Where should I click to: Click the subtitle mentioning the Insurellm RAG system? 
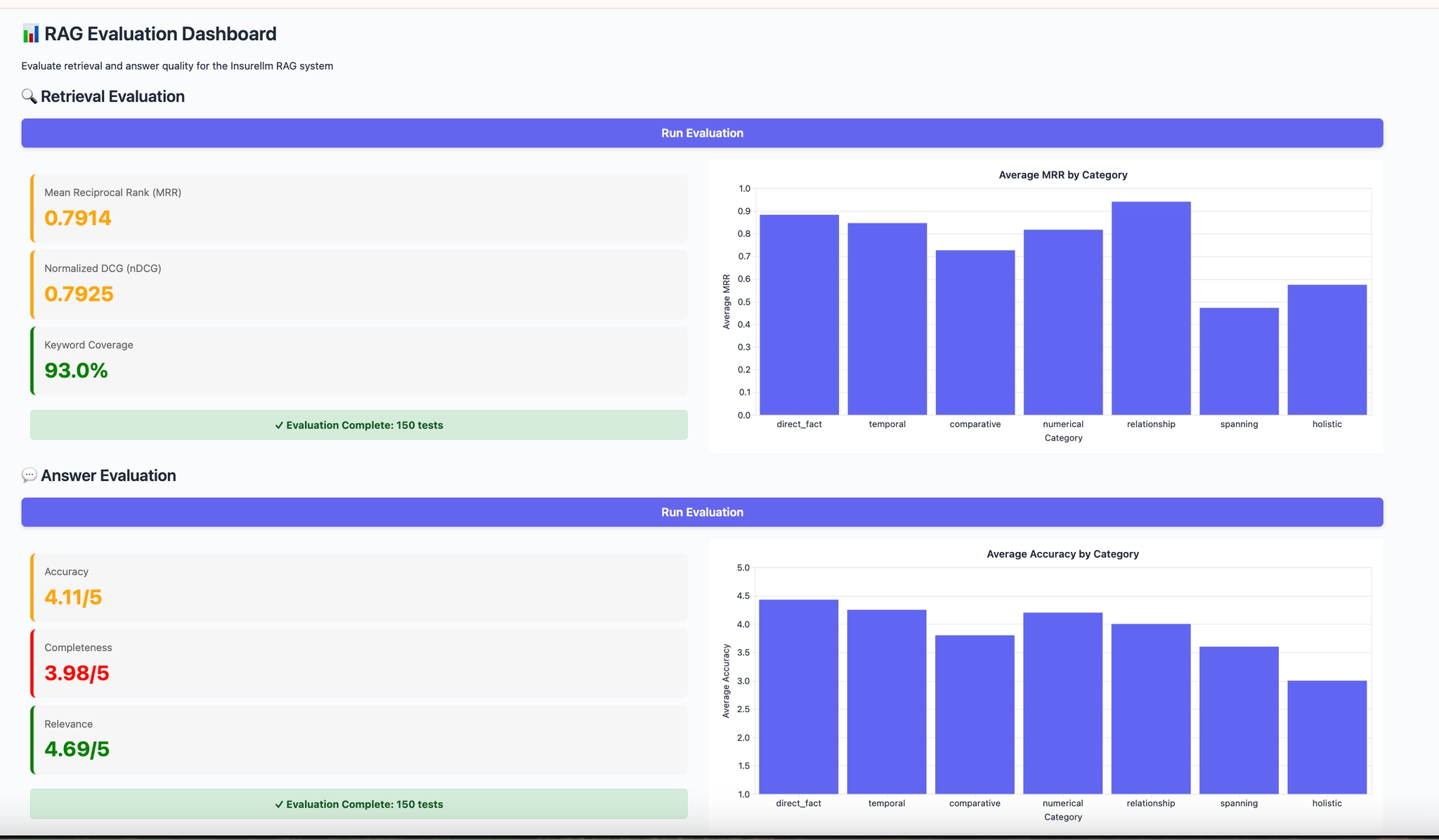pyautogui.click(x=177, y=66)
